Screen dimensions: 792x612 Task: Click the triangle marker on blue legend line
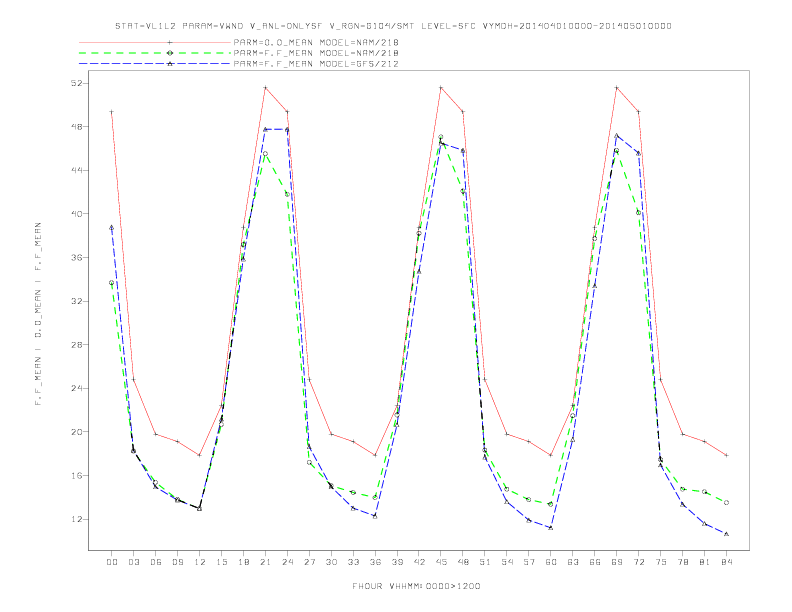170,64
